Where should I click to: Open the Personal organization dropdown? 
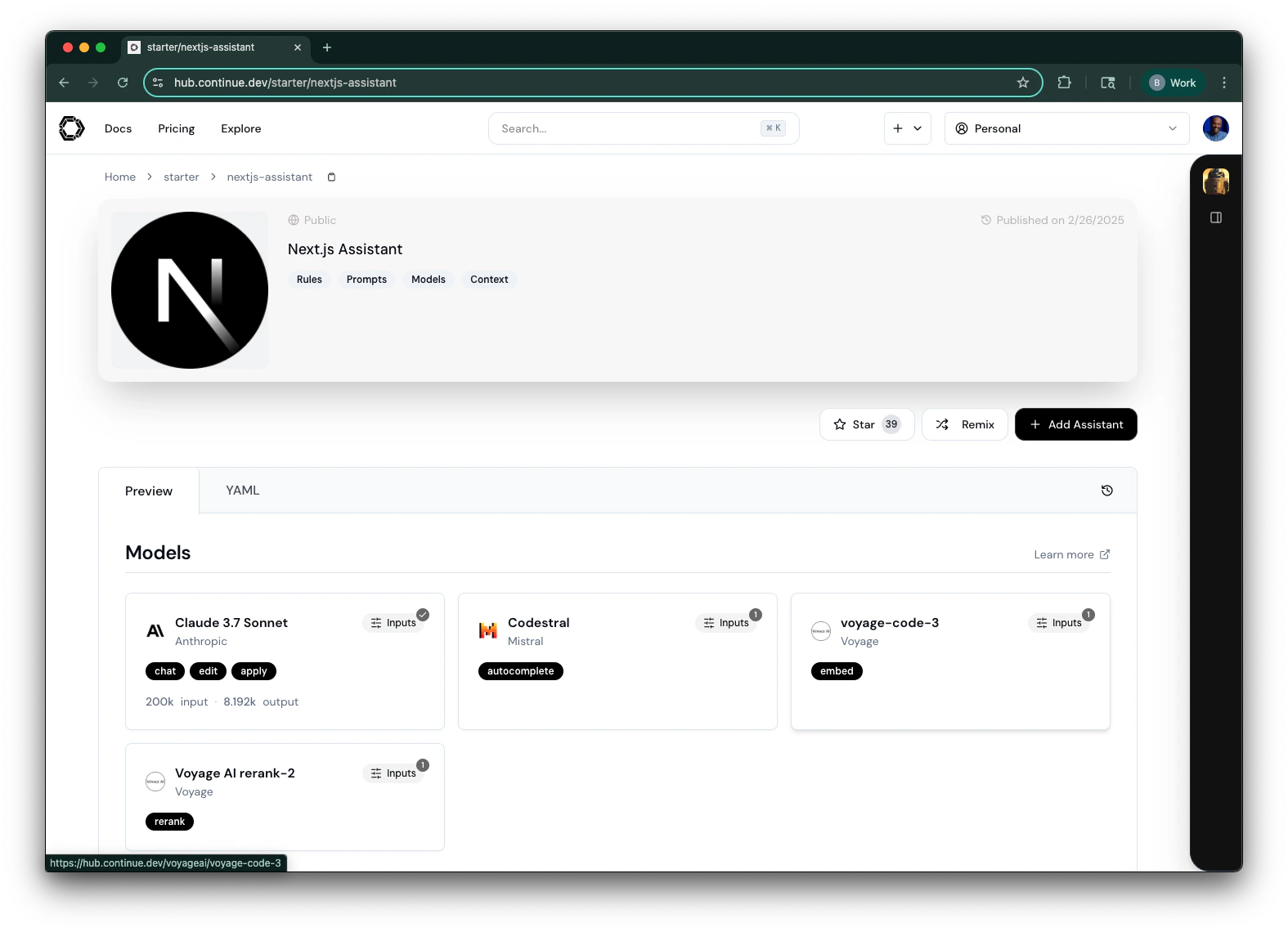click(1066, 128)
